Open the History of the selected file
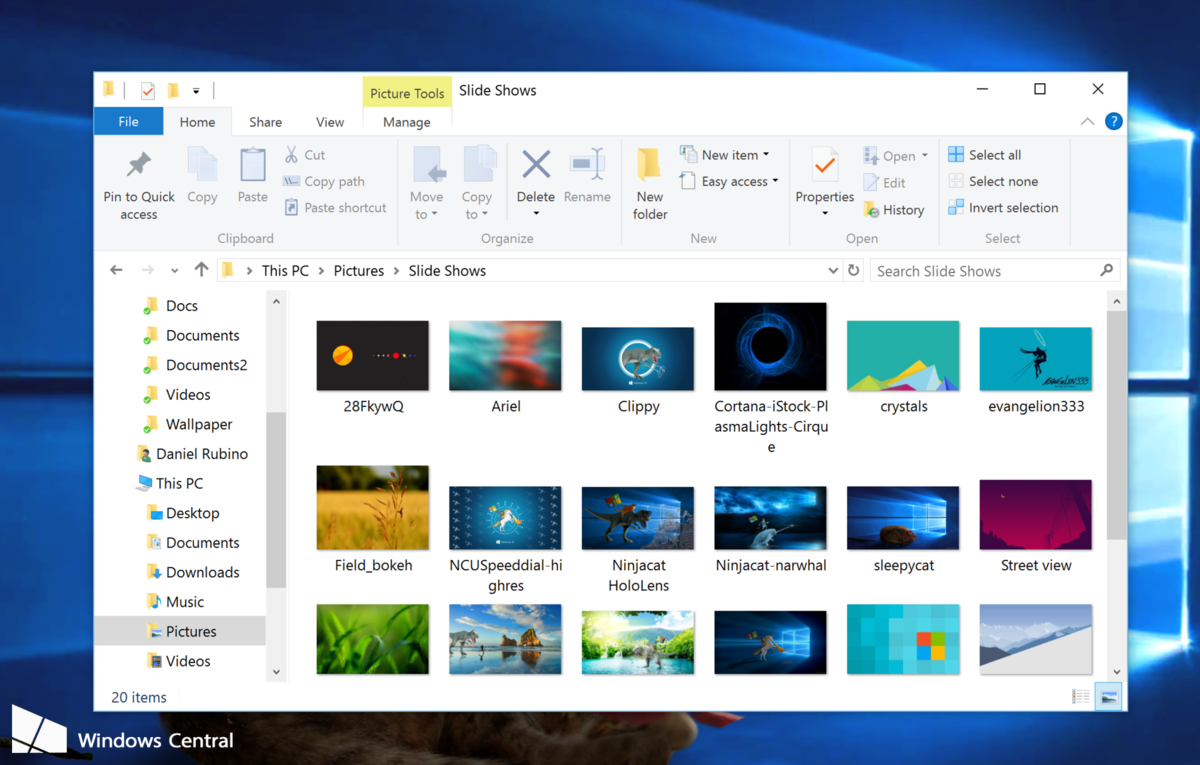The height and width of the screenshot is (765, 1200). tap(894, 209)
